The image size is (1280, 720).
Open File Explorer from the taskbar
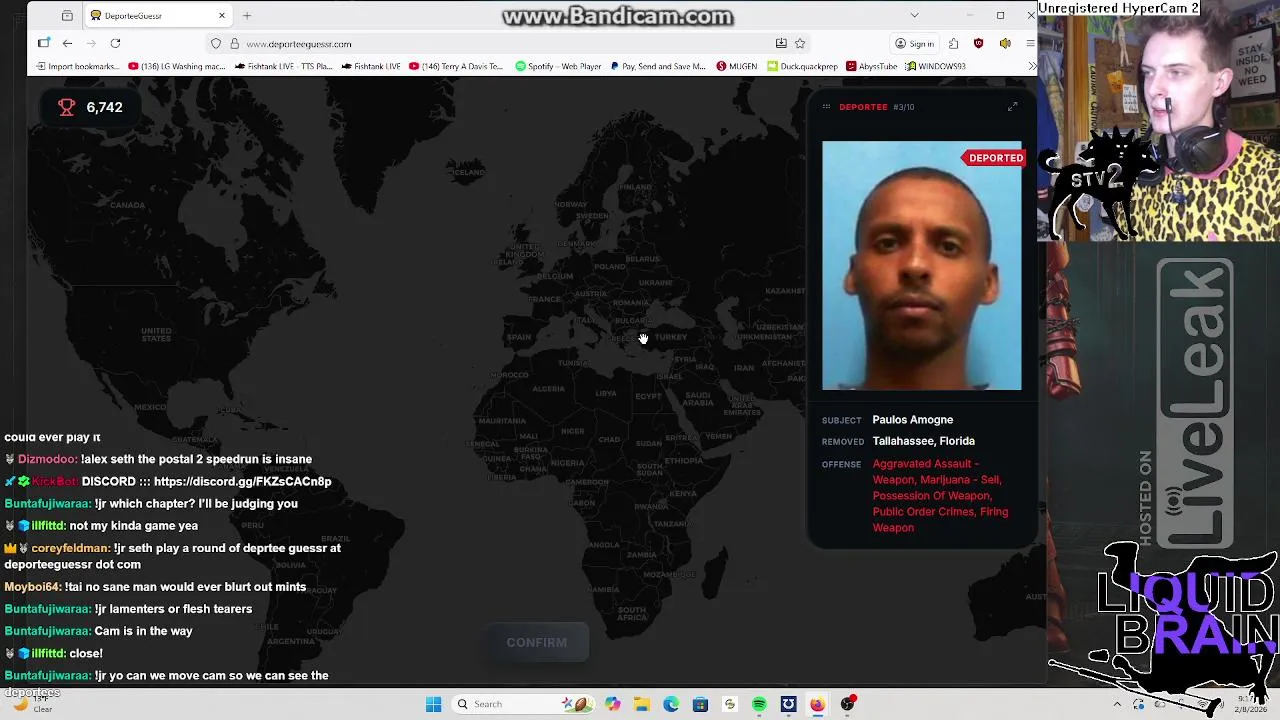point(641,704)
